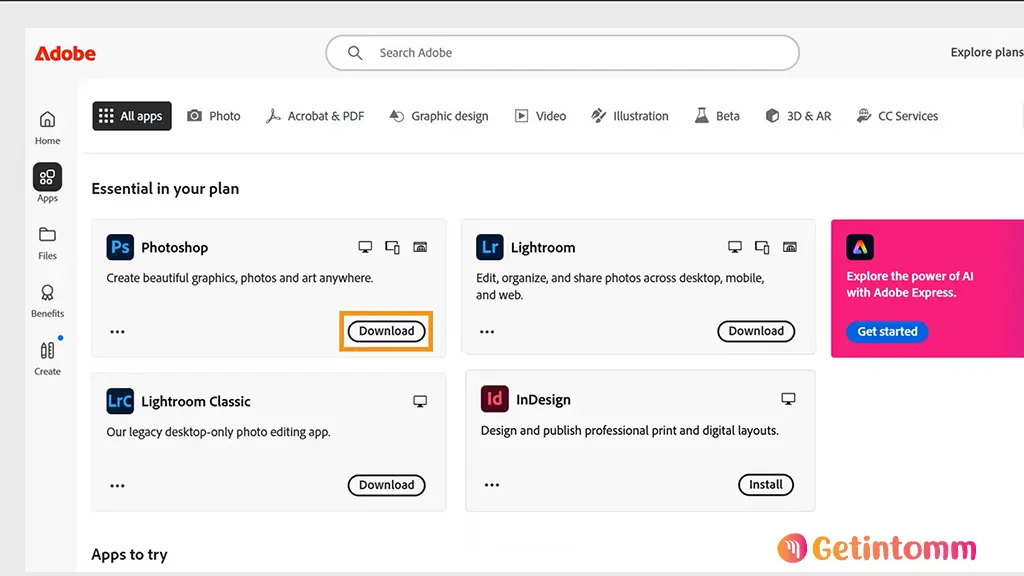Go to Home in sidebar
This screenshot has height=576, width=1024.
click(x=47, y=128)
